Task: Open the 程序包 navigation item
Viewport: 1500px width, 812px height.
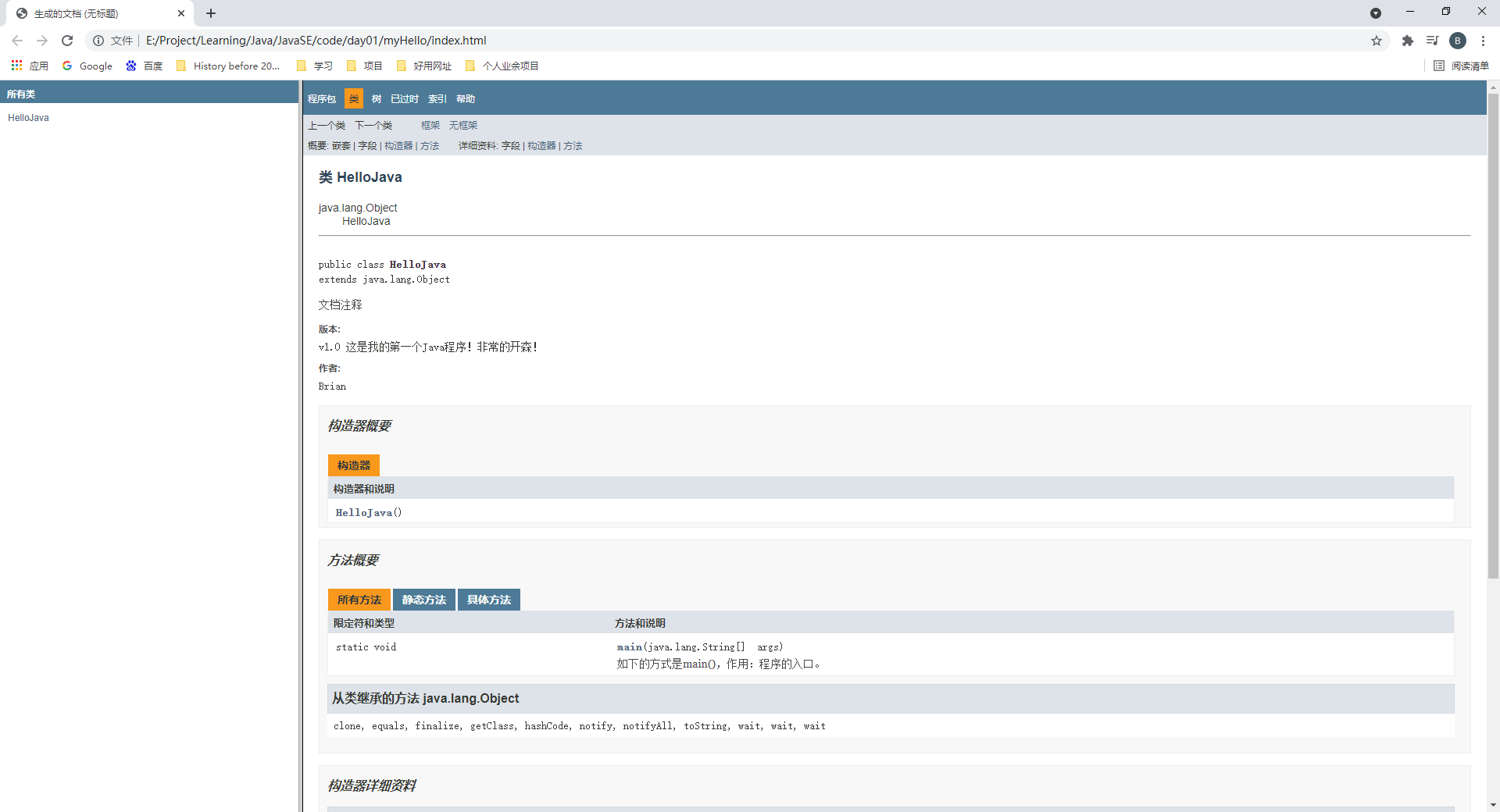Action: coord(322,99)
